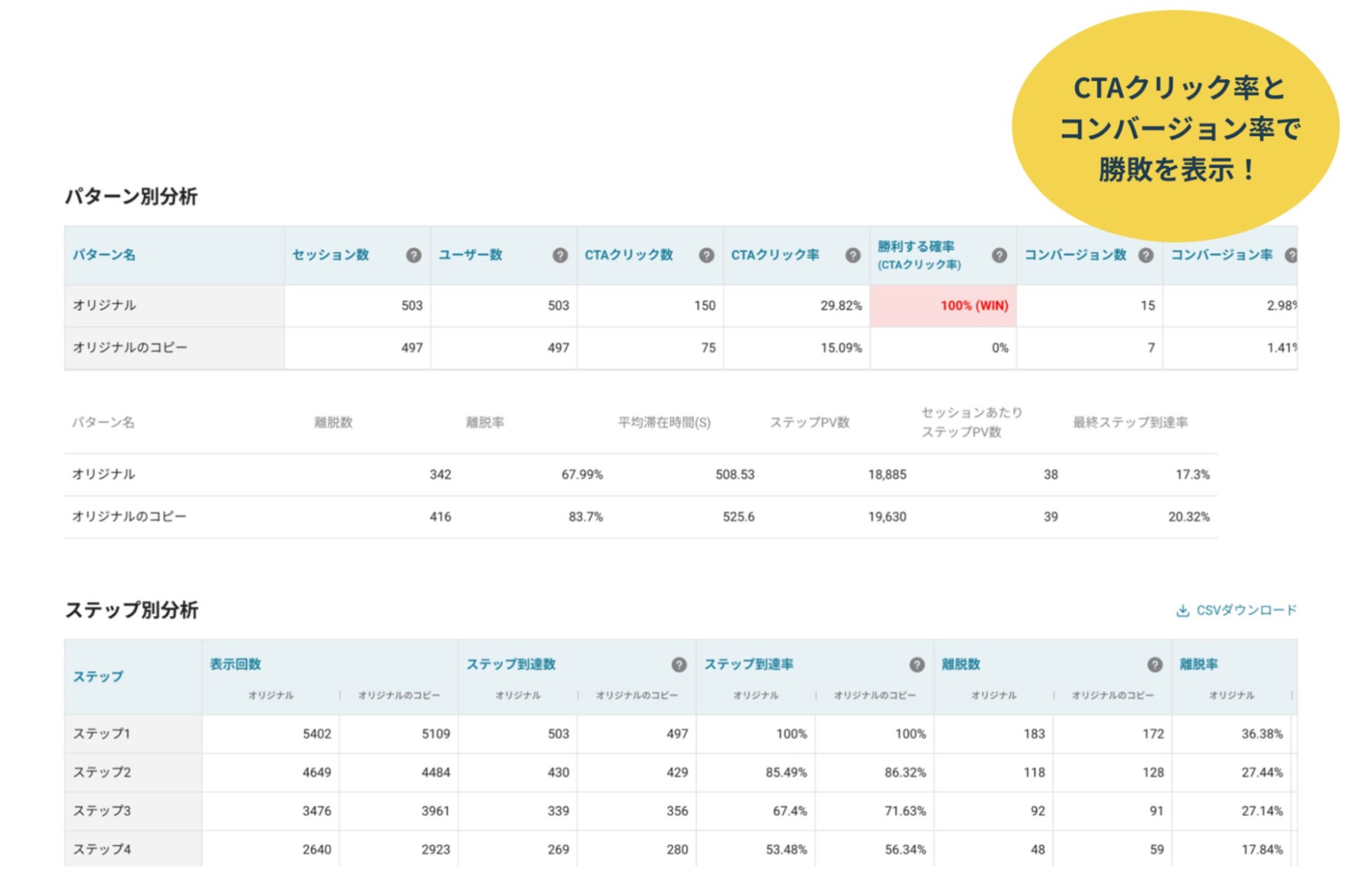This screenshot has height=891, width=1372.
Task: Click help icon beside ユーザー数 header
Action: pyautogui.click(x=560, y=255)
